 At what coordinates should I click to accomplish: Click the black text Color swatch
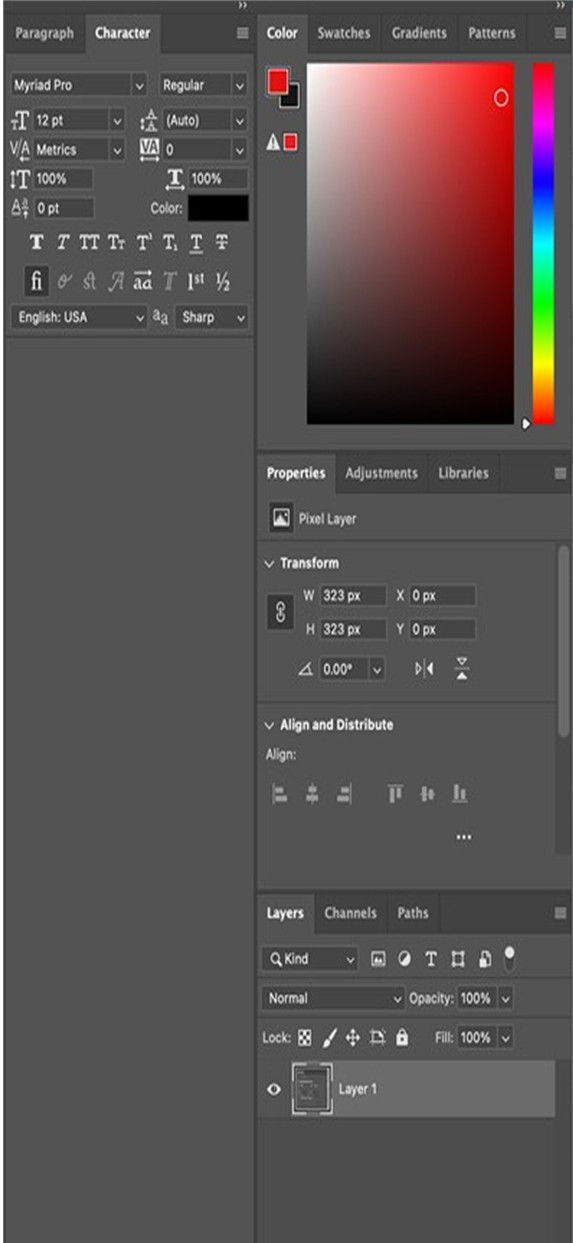tap(218, 208)
